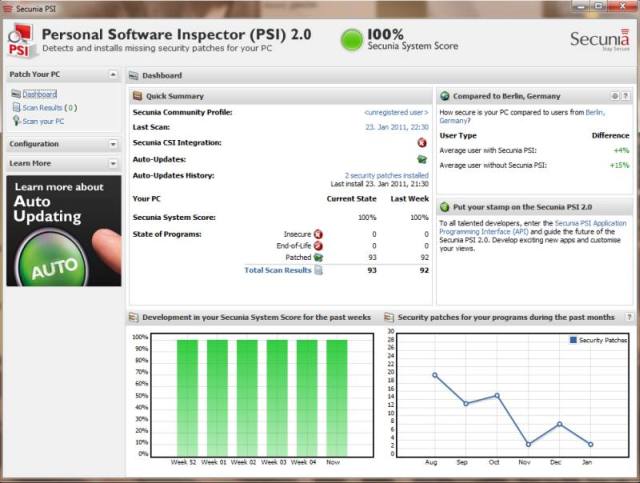Open help icon in Security patches chart header
The image size is (640, 483).
[x=629, y=317]
